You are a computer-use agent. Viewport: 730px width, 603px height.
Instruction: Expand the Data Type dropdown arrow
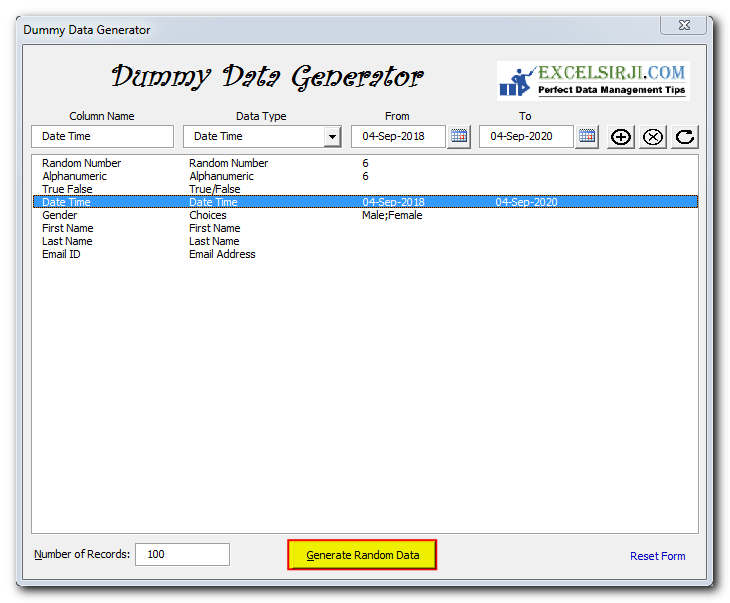pyautogui.click(x=332, y=137)
